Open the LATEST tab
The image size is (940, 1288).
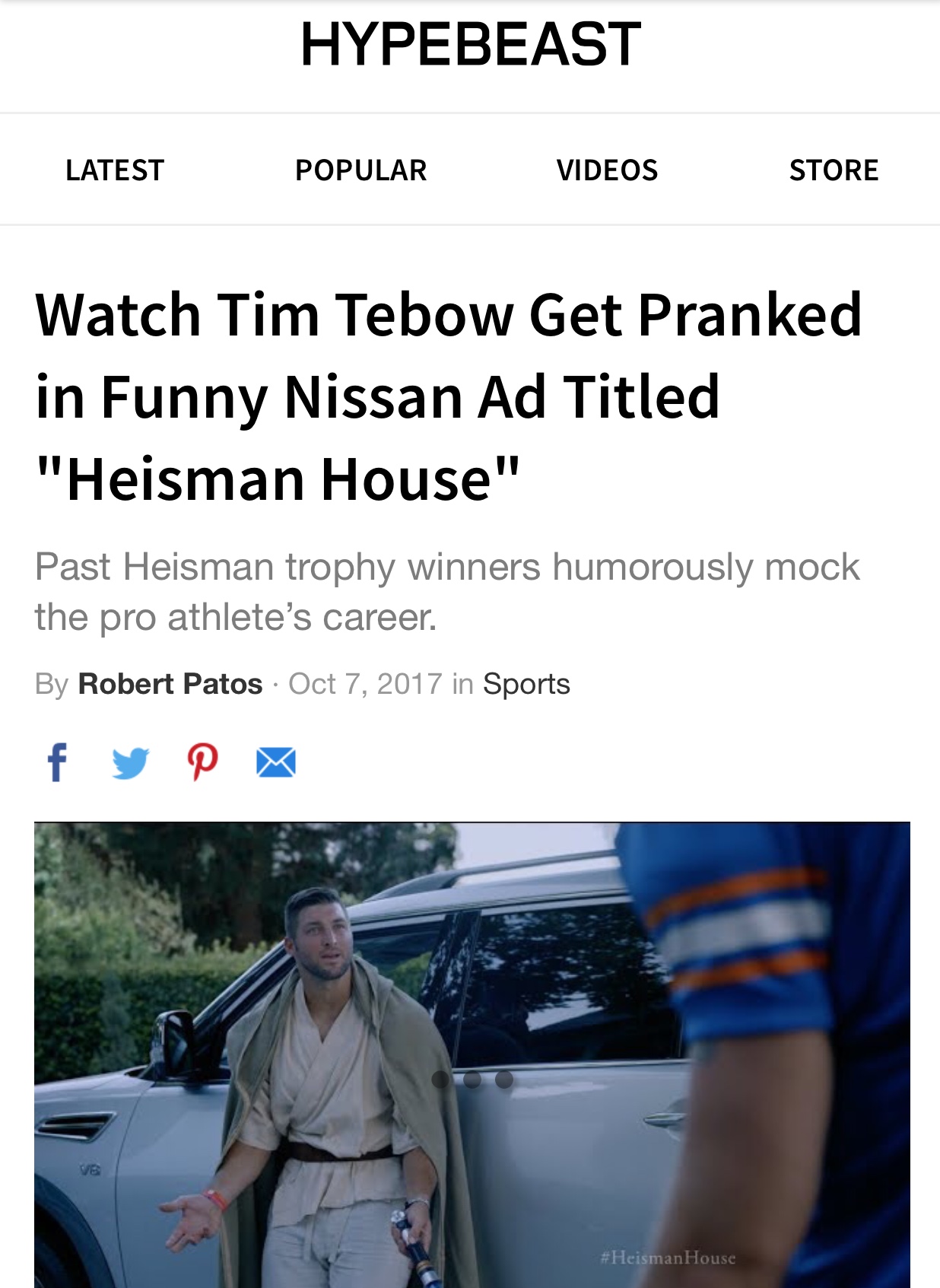coord(115,170)
